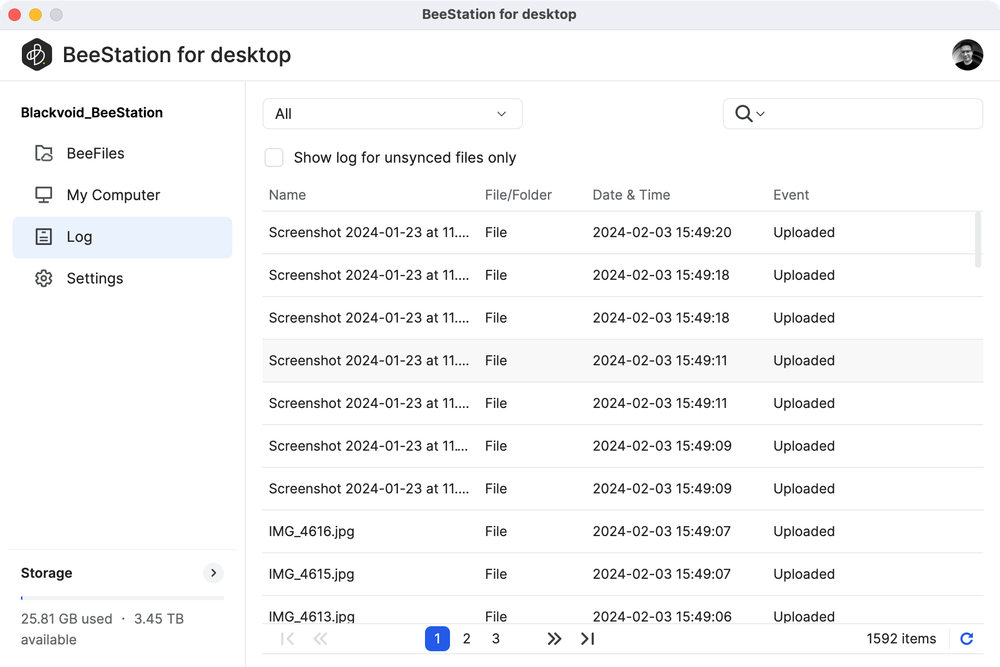The image size is (1000, 667).
Task: Expand the search options arrow
Action: [760, 114]
